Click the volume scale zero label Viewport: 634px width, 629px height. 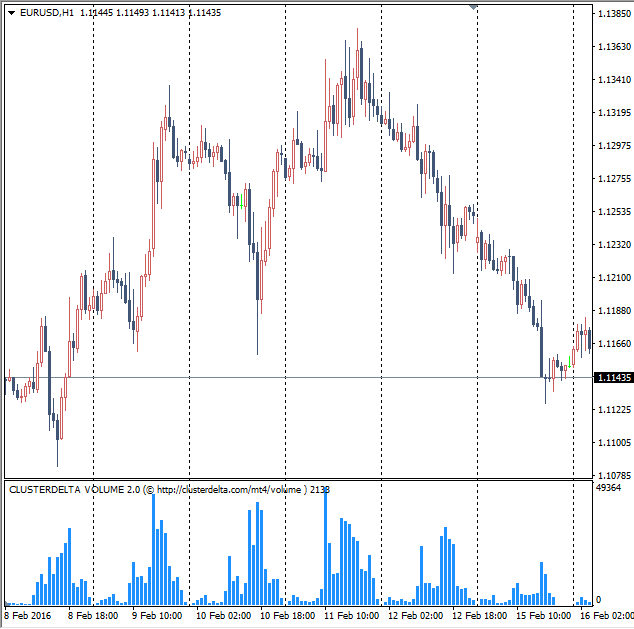598,599
